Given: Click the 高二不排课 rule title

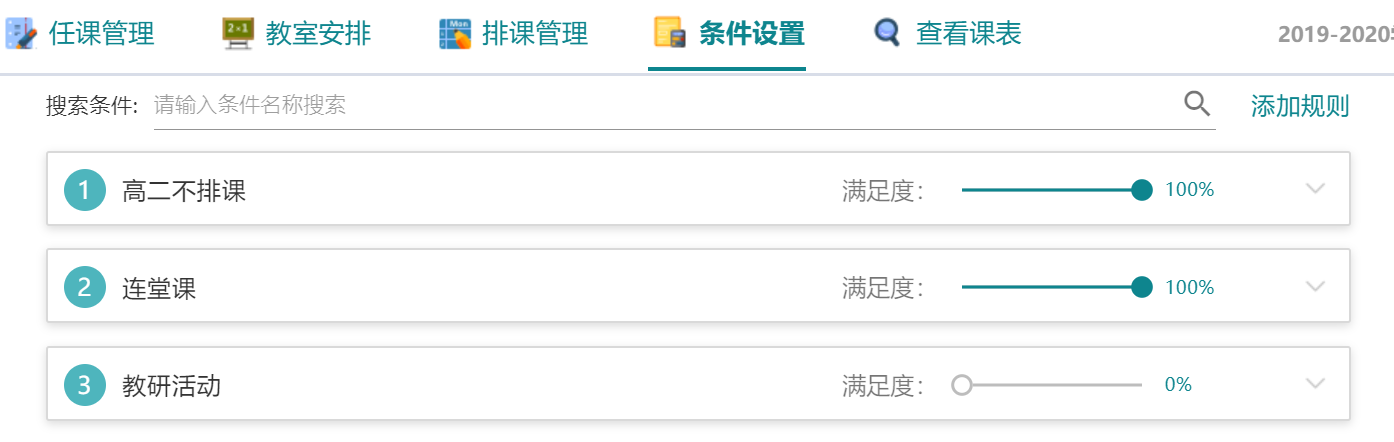Looking at the screenshot, I should click(184, 190).
